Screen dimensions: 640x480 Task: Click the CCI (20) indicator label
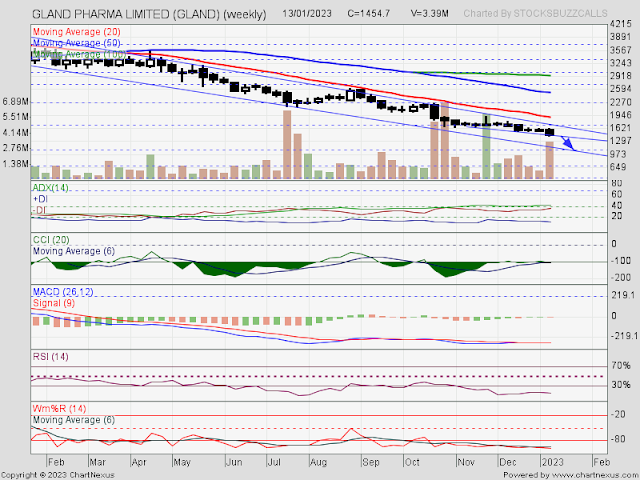(x=51, y=240)
